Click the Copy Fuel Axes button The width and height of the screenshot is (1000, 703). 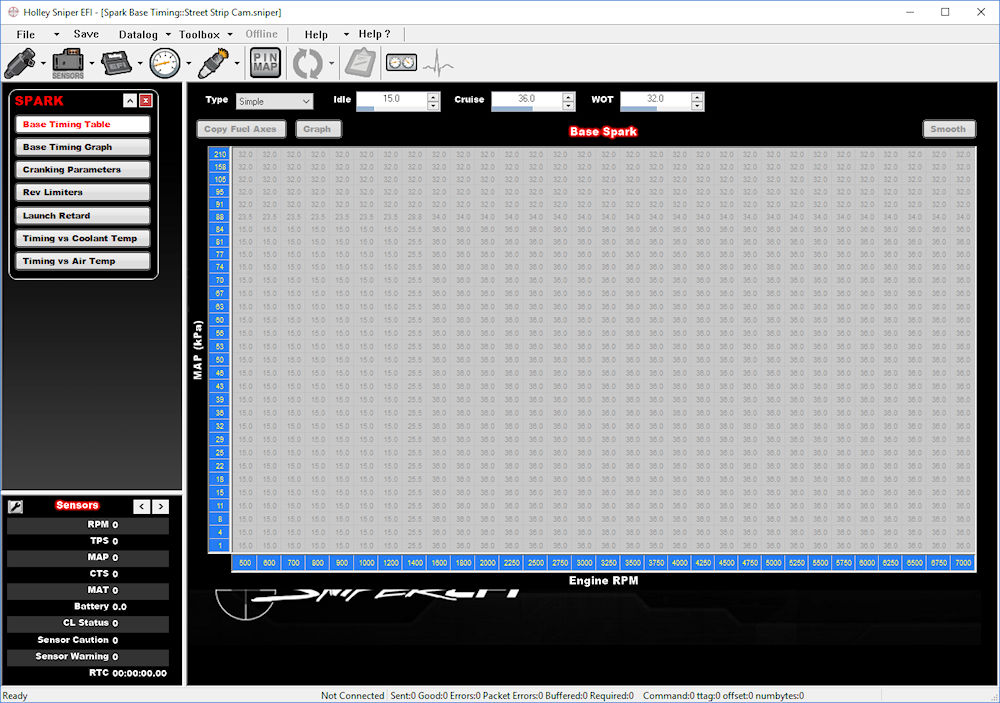241,130
